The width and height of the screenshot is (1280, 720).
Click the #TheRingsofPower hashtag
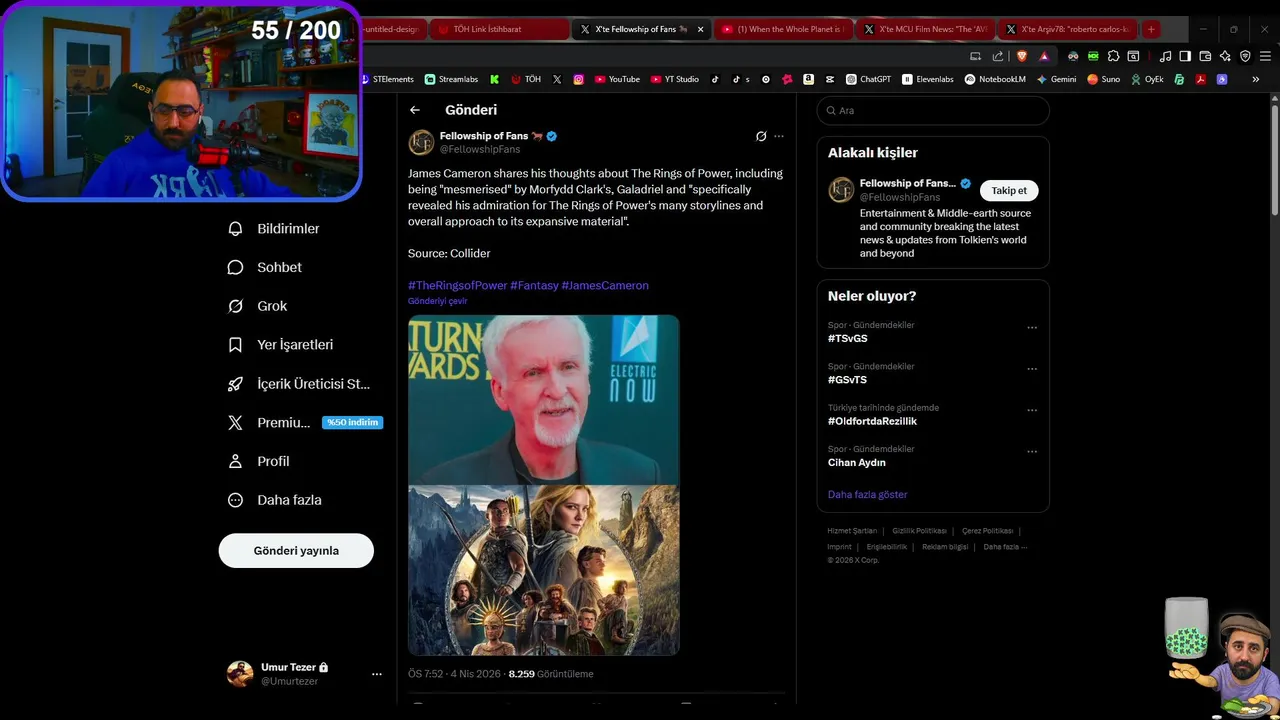click(457, 285)
